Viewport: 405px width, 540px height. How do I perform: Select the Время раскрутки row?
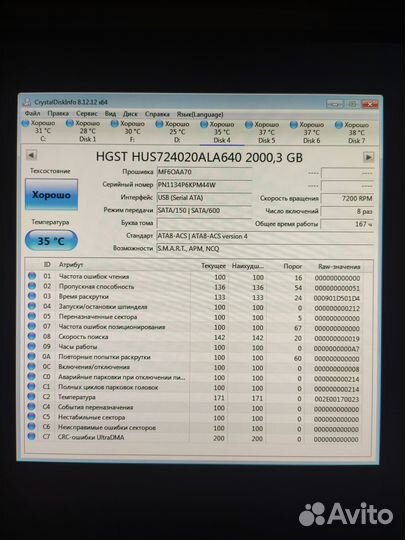click(x=195, y=297)
